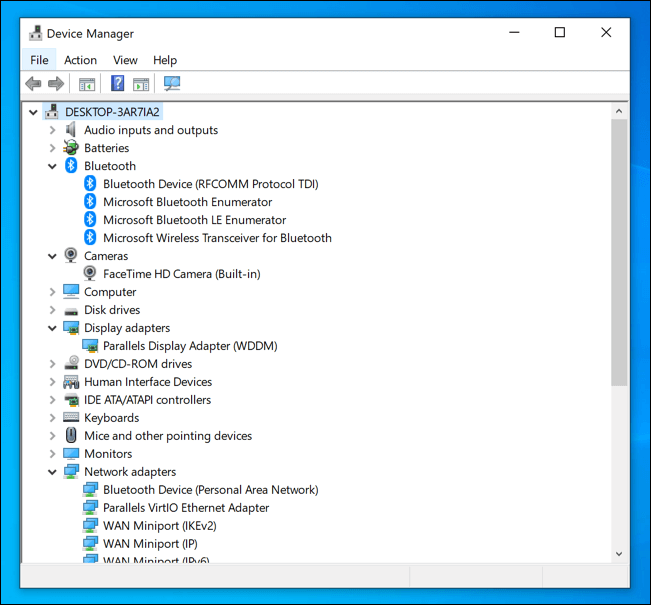Click the speaker icon for Audio inputs and outputs

click(x=71, y=130)
